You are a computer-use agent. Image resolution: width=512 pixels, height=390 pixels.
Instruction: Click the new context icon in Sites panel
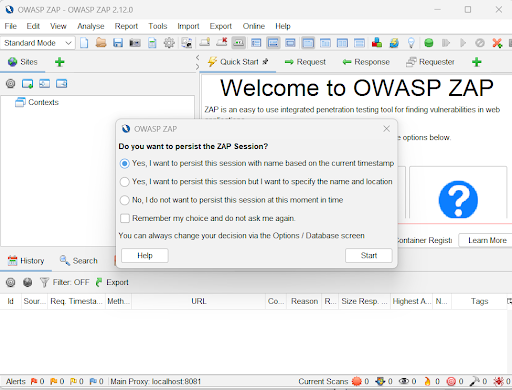point(27,84)
